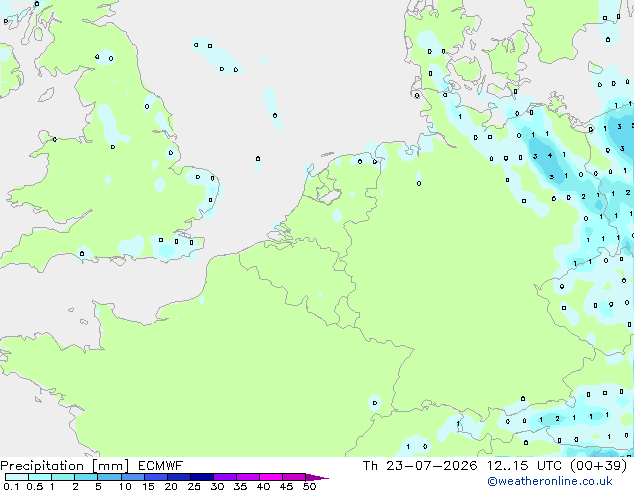Click the '40' legend scale label

point(263,486)
